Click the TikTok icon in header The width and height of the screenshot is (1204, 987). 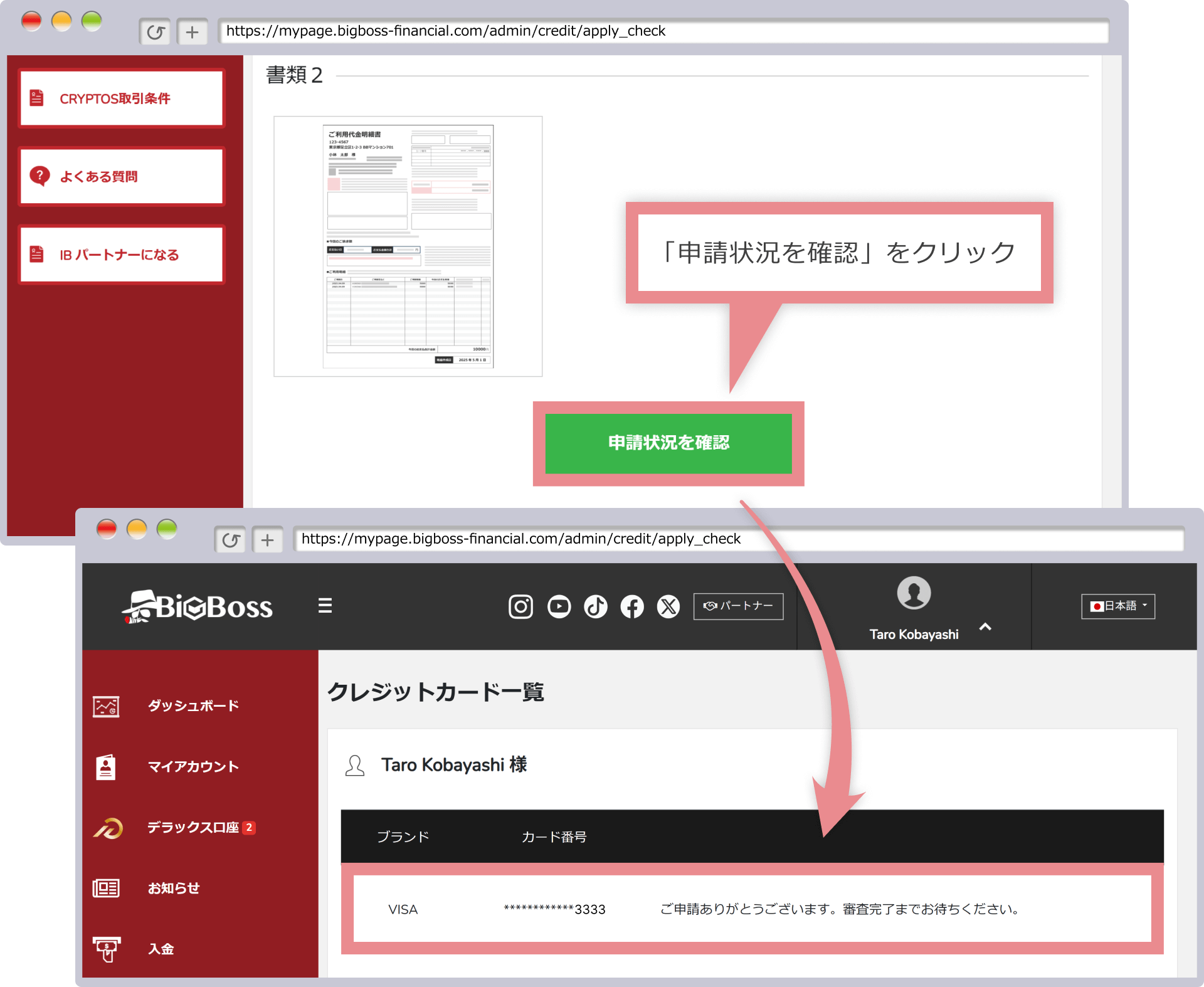coord(596,606)
